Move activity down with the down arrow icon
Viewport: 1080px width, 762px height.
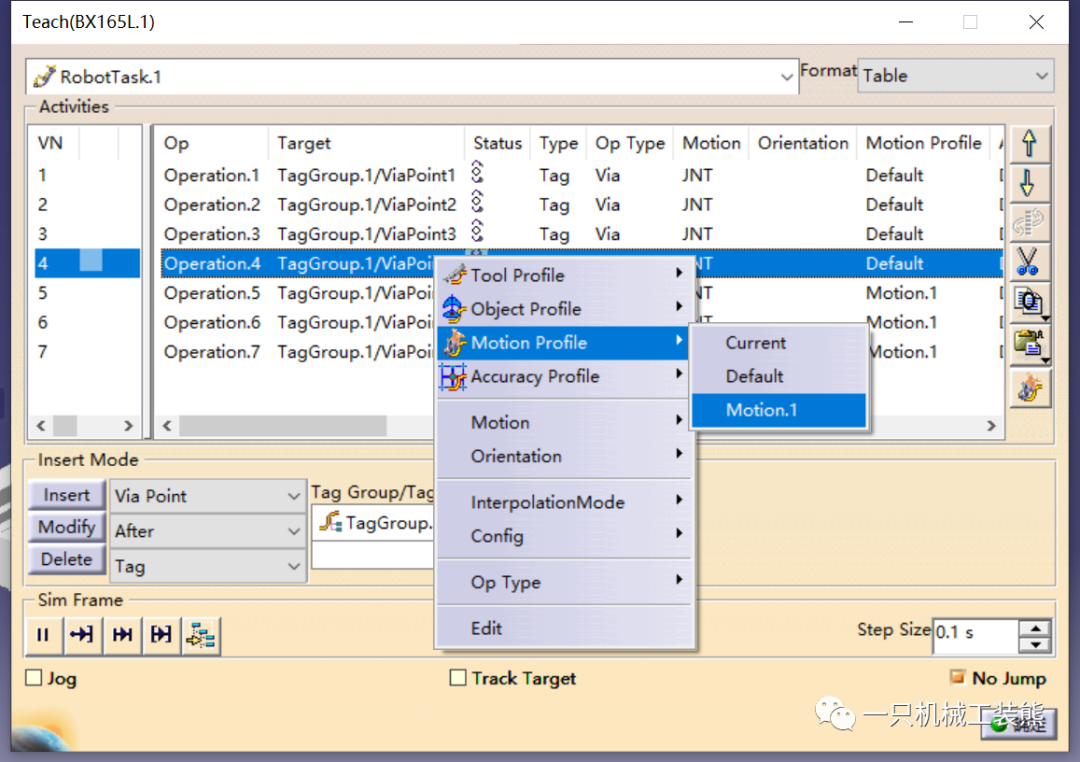coord(1029,183)
